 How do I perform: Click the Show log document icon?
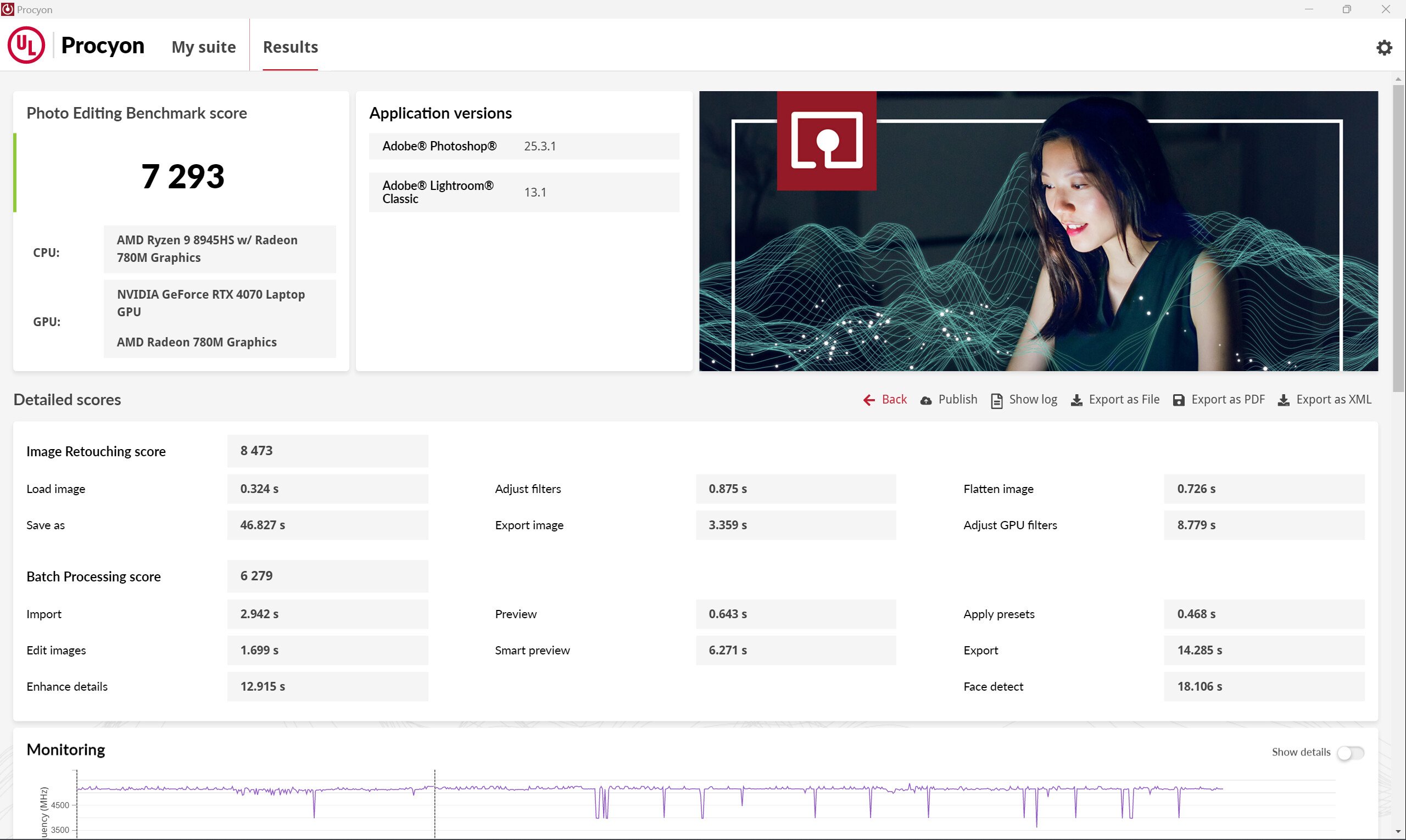[x=996, y=401]
